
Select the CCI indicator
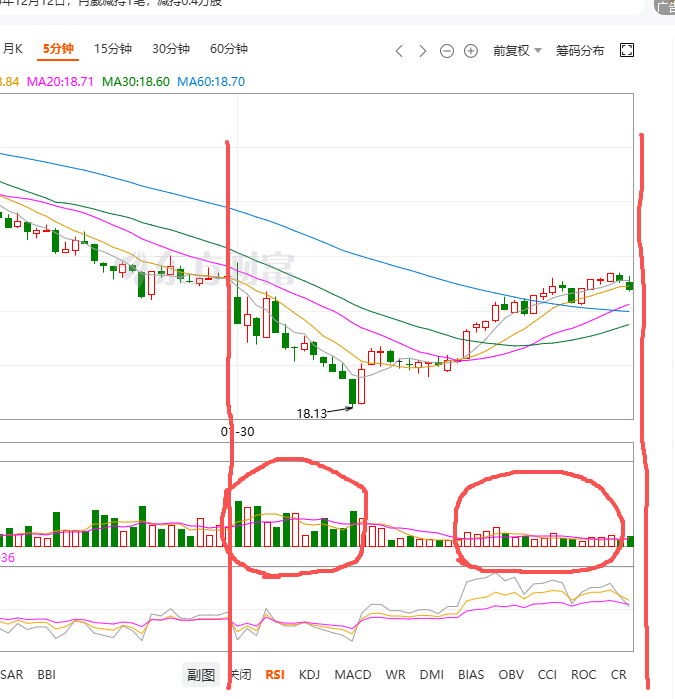[547, 674]
